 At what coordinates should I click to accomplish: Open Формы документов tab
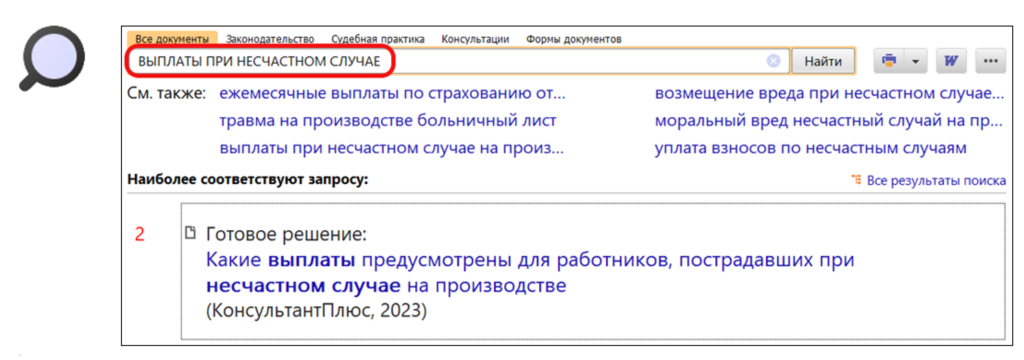click(x=573, y=39)
